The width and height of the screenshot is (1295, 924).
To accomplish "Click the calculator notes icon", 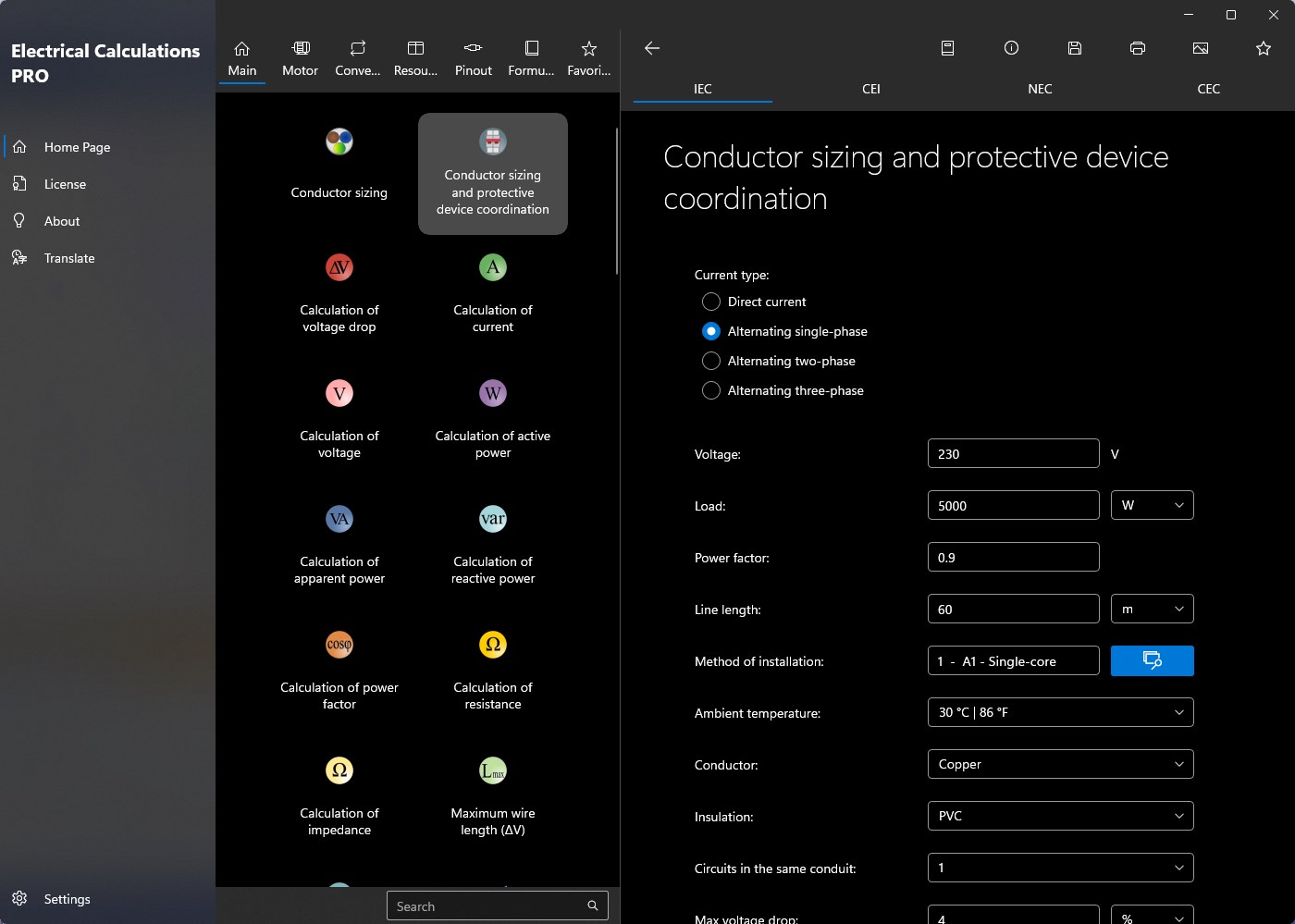I will point(948,48).
